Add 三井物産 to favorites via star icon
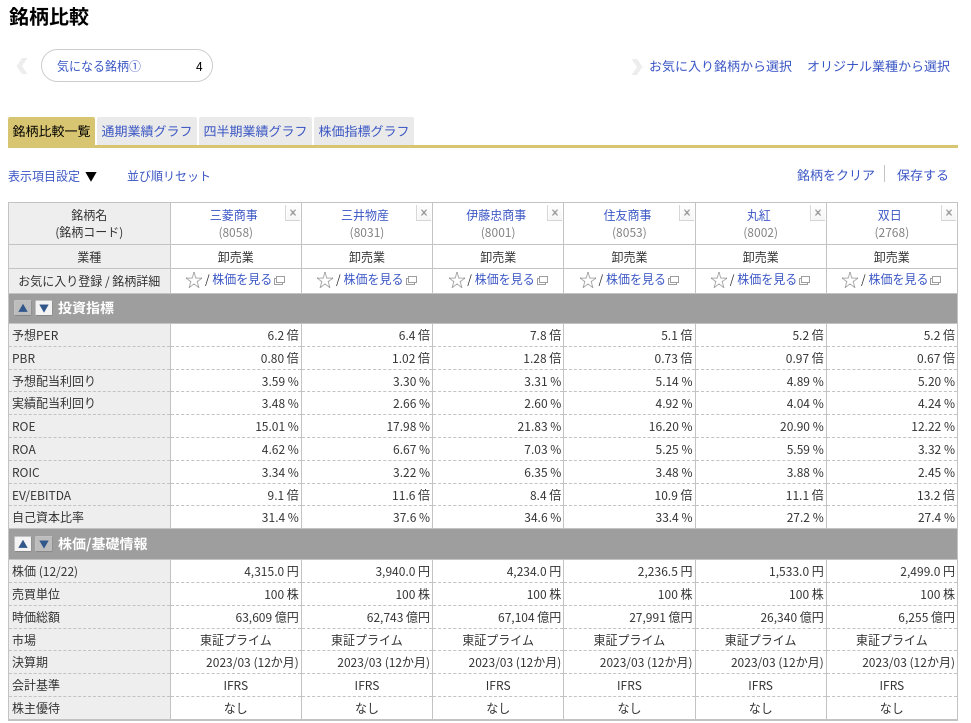The height and width of the screenshot is (723, 971). 324,280
